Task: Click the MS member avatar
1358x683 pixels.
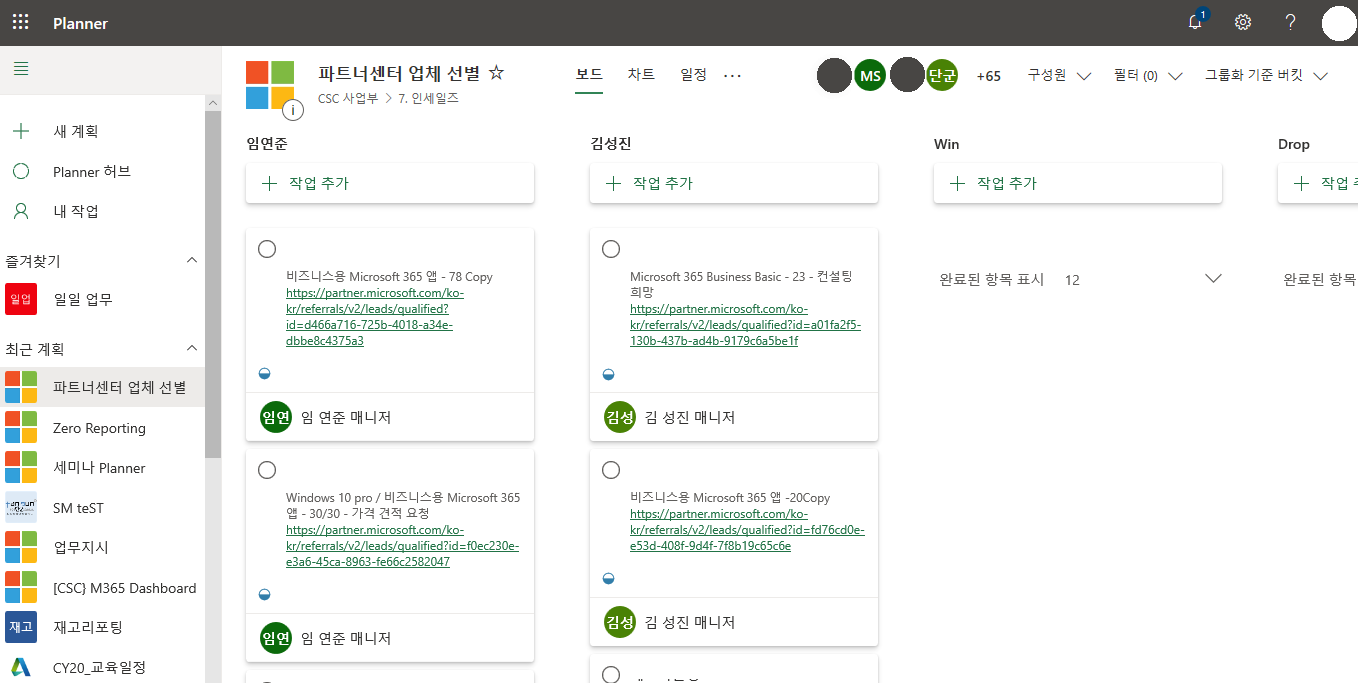Action: pos(870,76)
